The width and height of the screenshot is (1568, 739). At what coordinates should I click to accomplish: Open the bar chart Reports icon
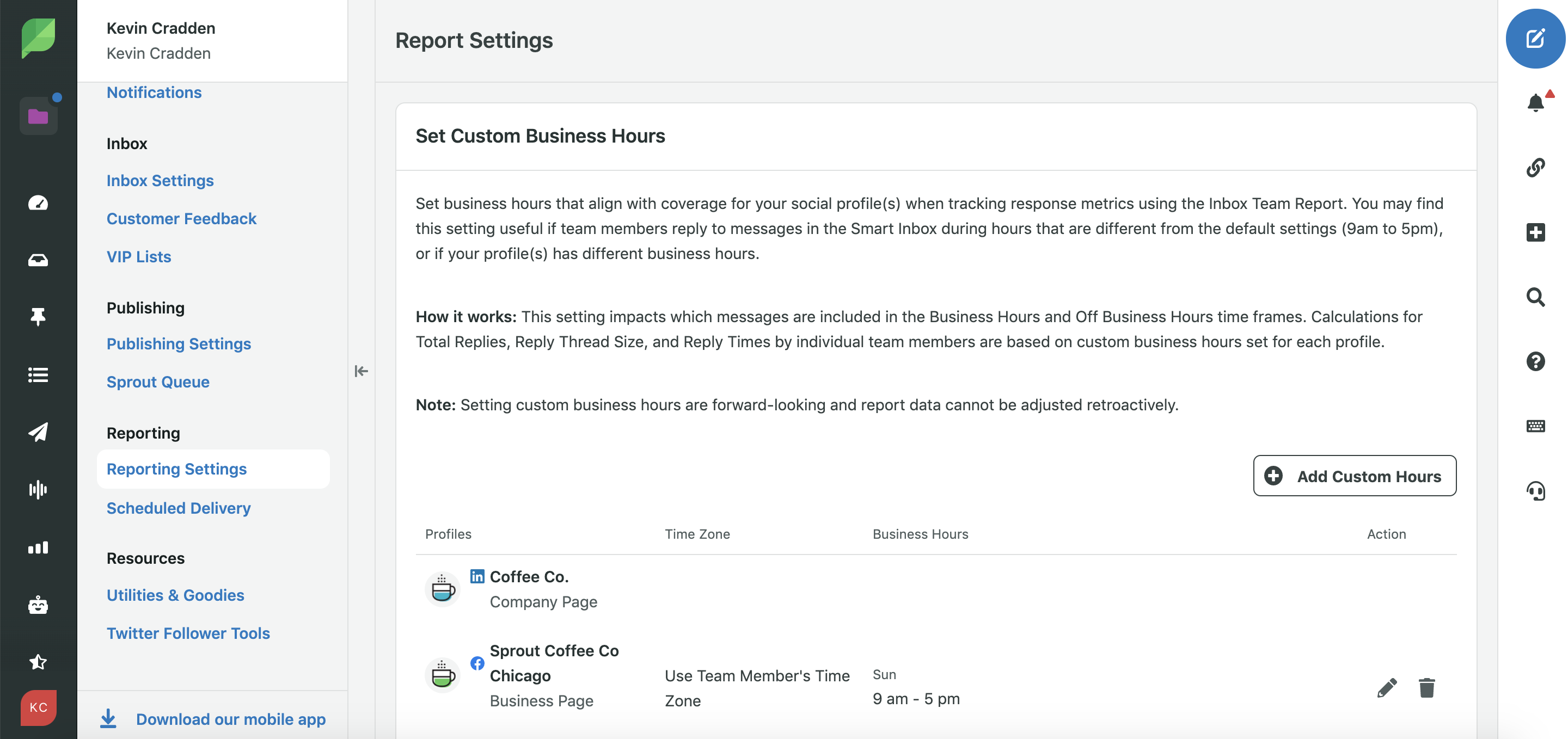pos(38,547)
